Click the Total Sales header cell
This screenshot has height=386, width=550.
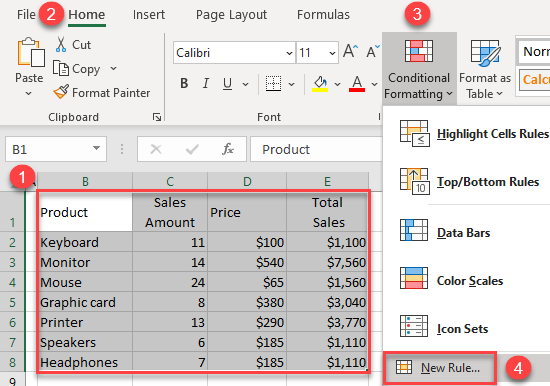pyautogui.click(x=327, y=212)
